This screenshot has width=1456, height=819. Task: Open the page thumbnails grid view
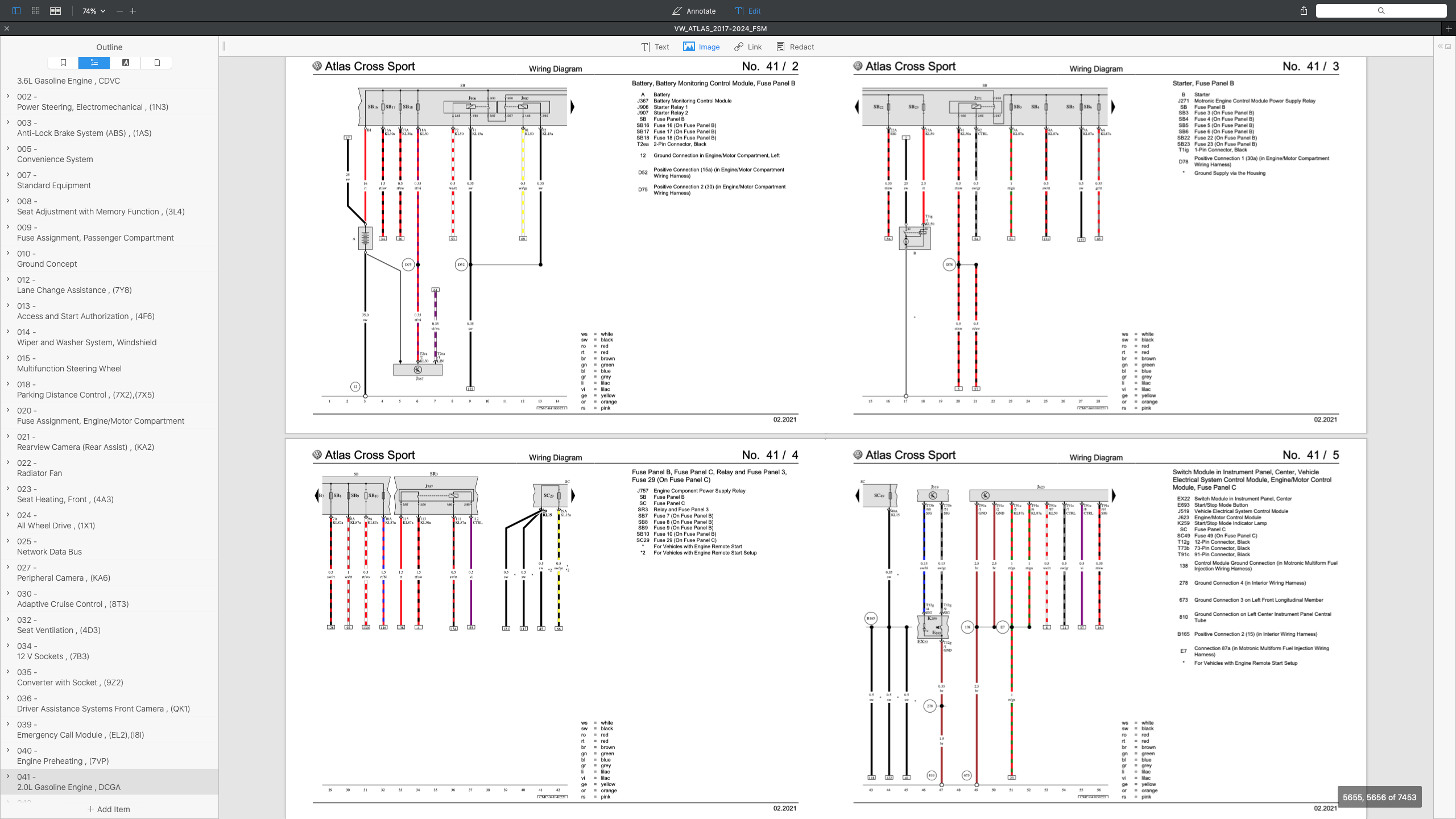[35, 11]
